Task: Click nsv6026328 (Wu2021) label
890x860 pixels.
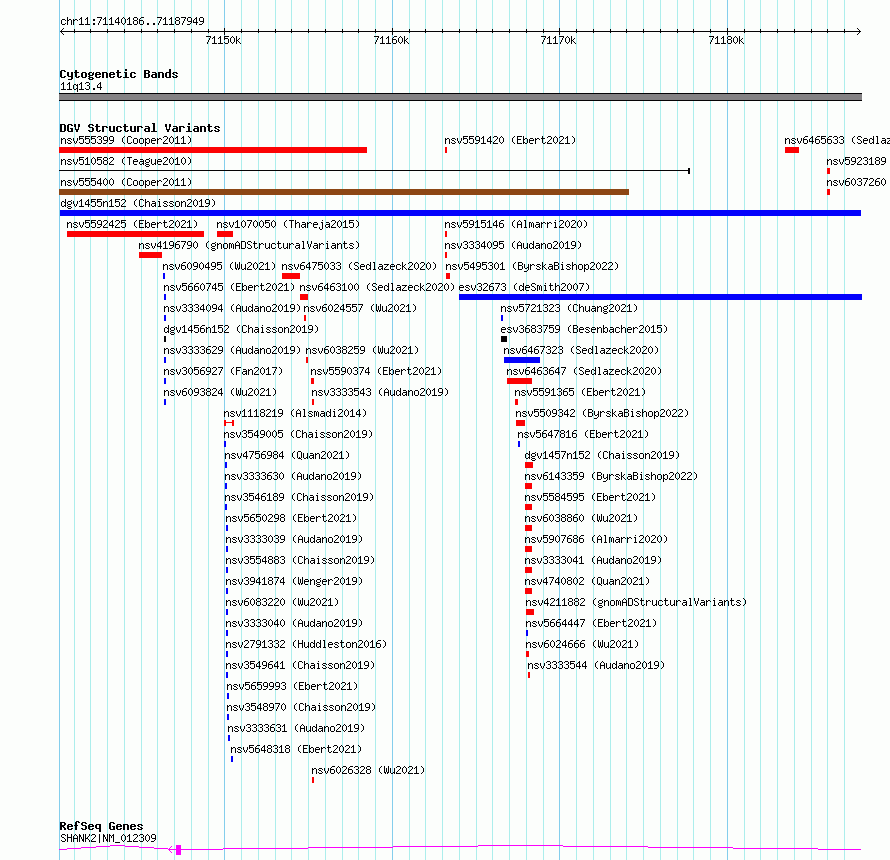Action: [x=368, y=770]
